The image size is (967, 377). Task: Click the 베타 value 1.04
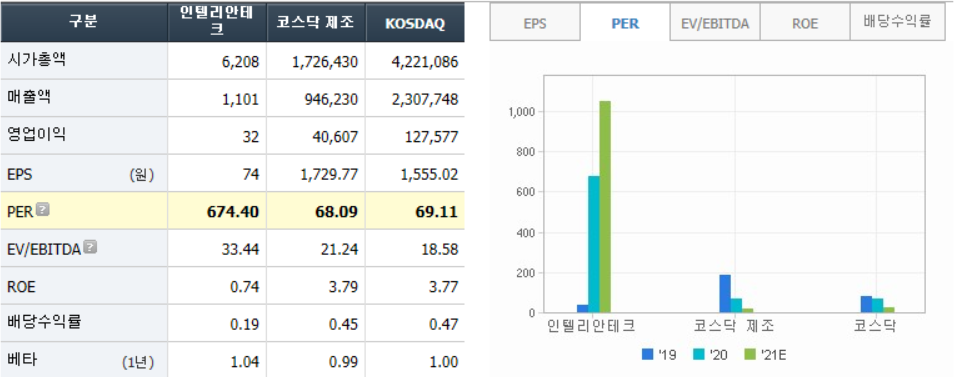pos(245,362)
